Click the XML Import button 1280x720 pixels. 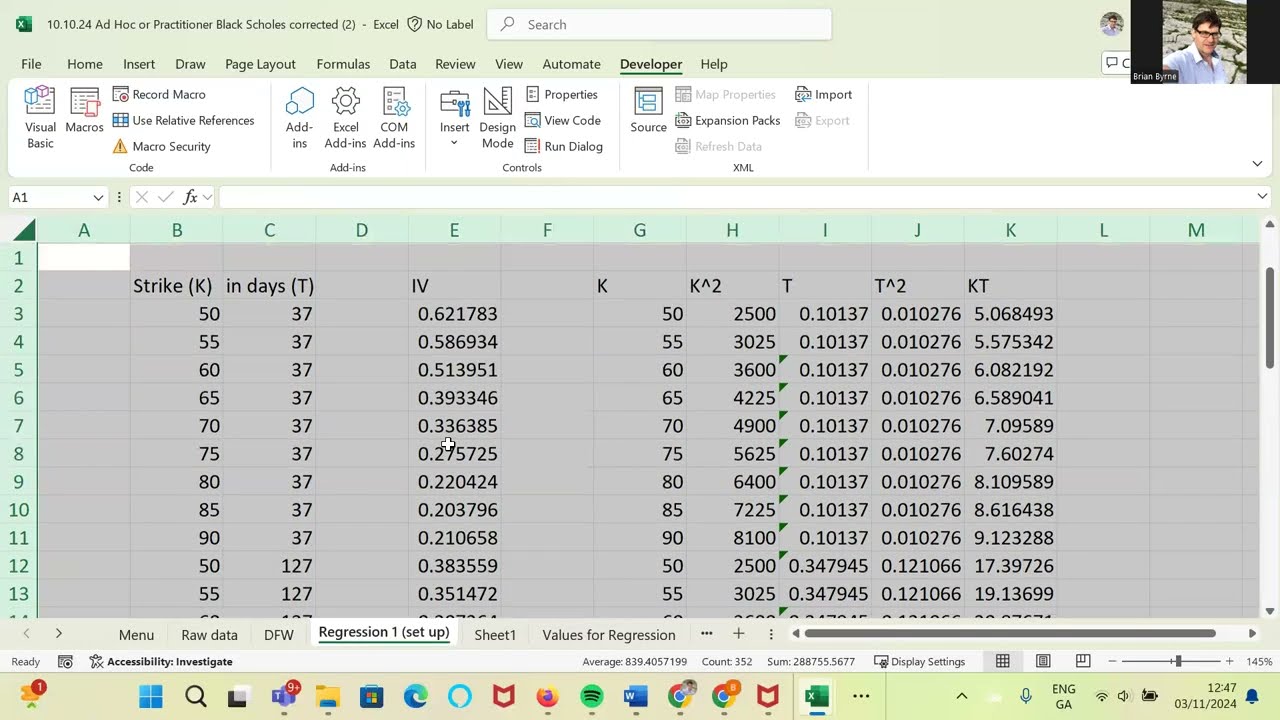[824, 94]
